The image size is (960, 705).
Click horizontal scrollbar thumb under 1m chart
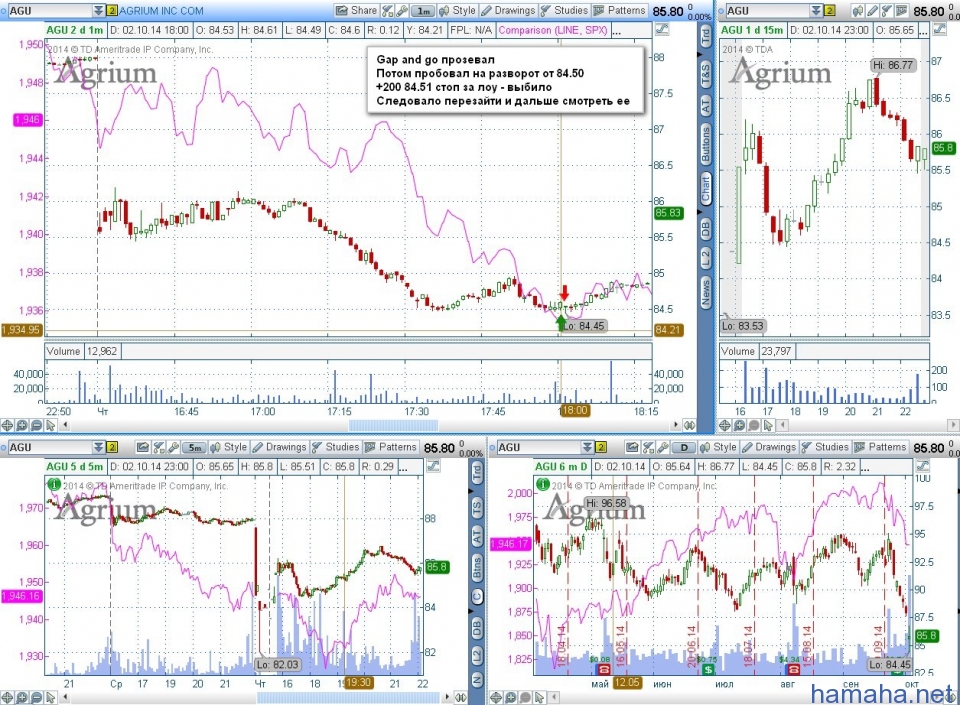coord(393,425)
